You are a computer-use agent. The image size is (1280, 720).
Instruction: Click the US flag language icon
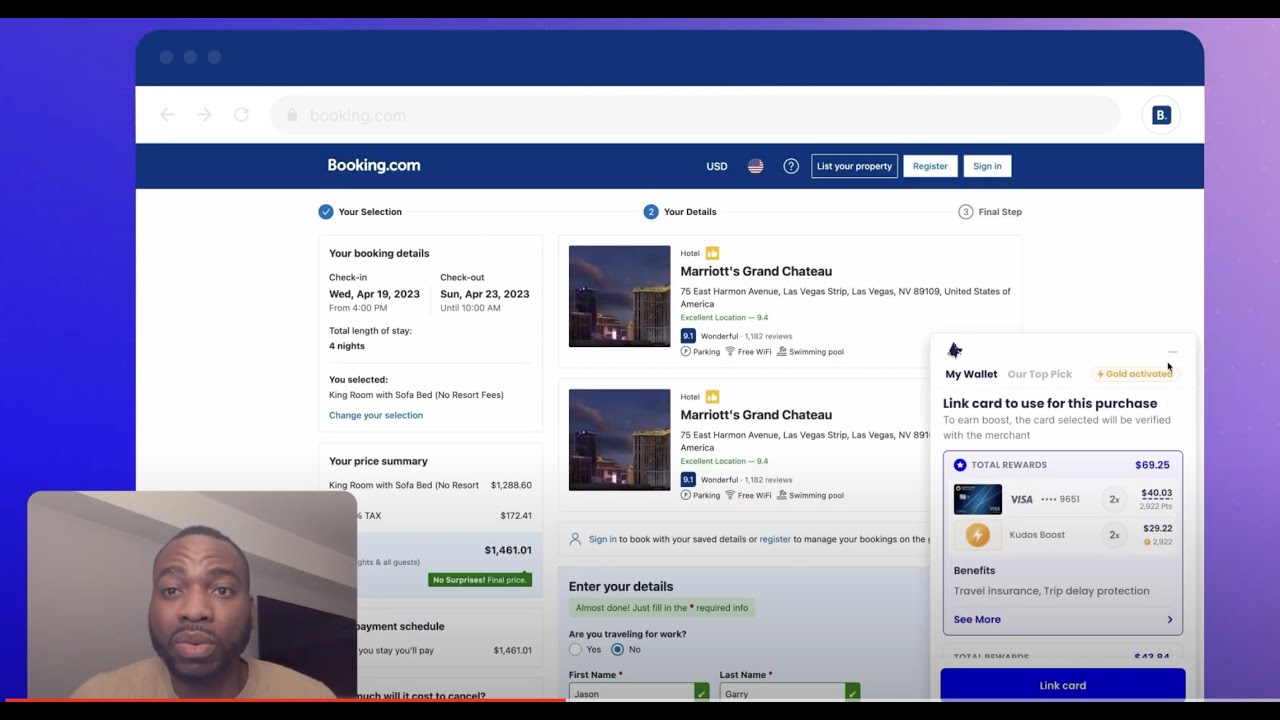tap(755, 166)
